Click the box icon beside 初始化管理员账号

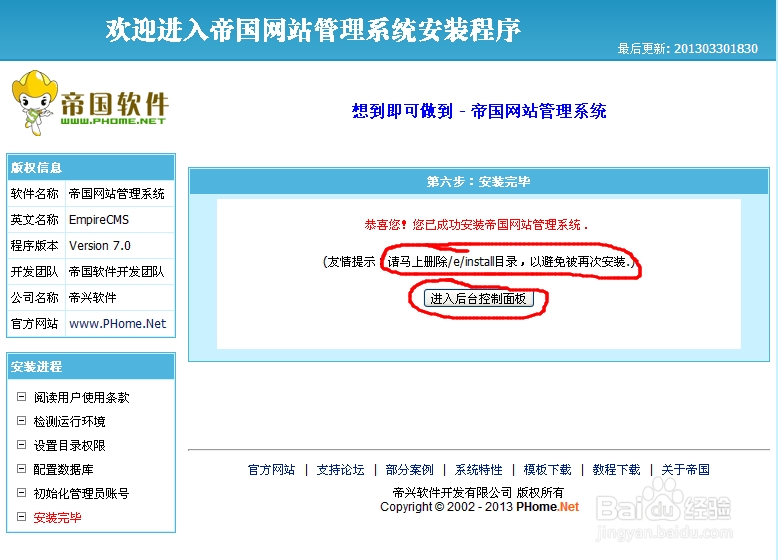pyautogui.click(x=21, y=493)
